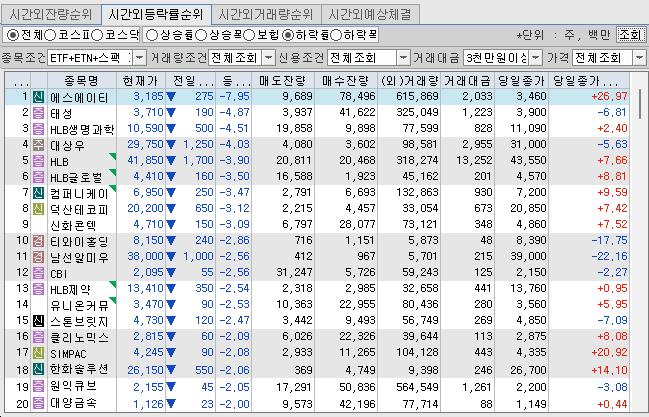
Task: Click the 증 badge in the HLB글로벌 row
Action: [38, 177]
